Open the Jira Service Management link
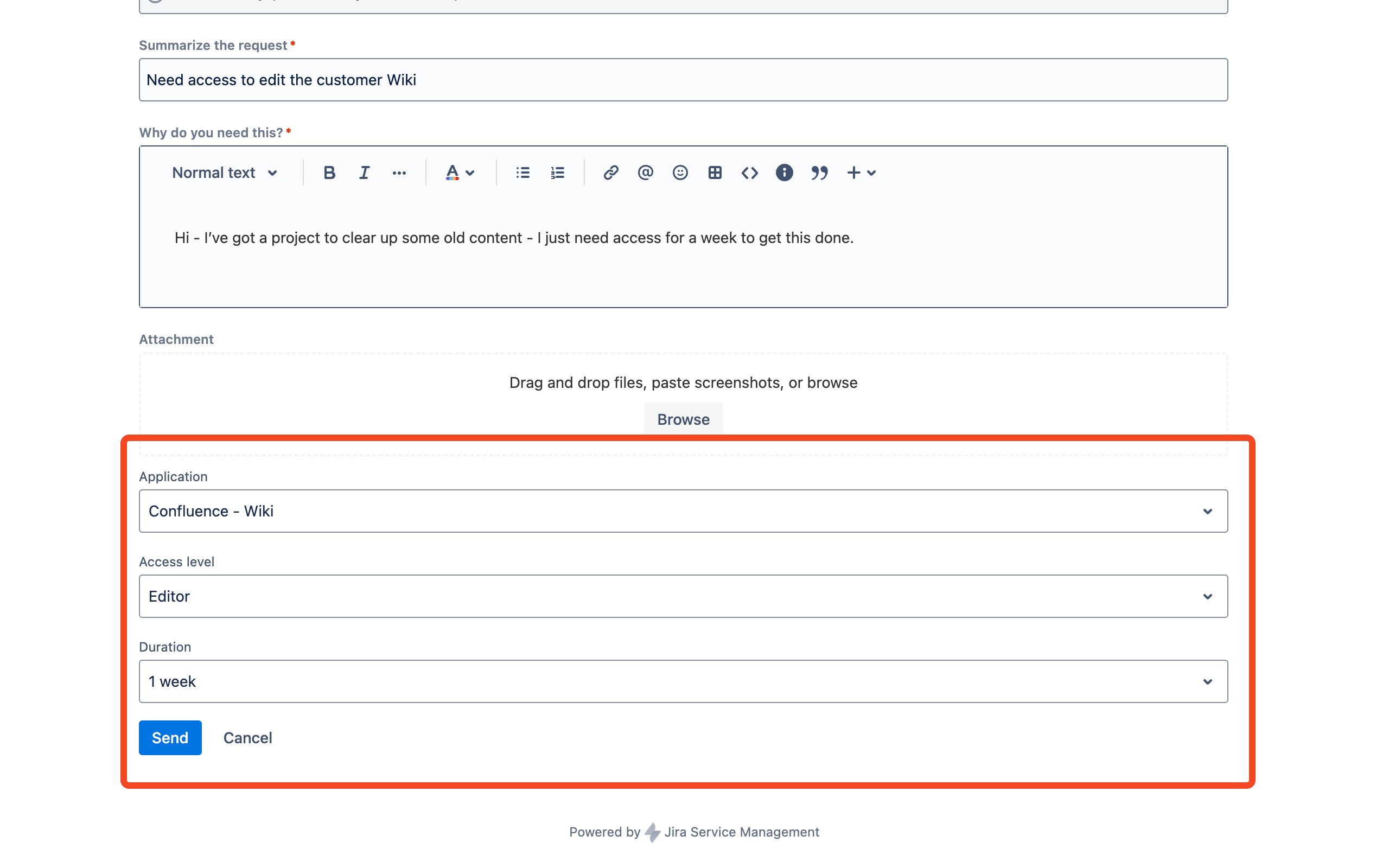 pyautogui.click(x=741, y=832)
